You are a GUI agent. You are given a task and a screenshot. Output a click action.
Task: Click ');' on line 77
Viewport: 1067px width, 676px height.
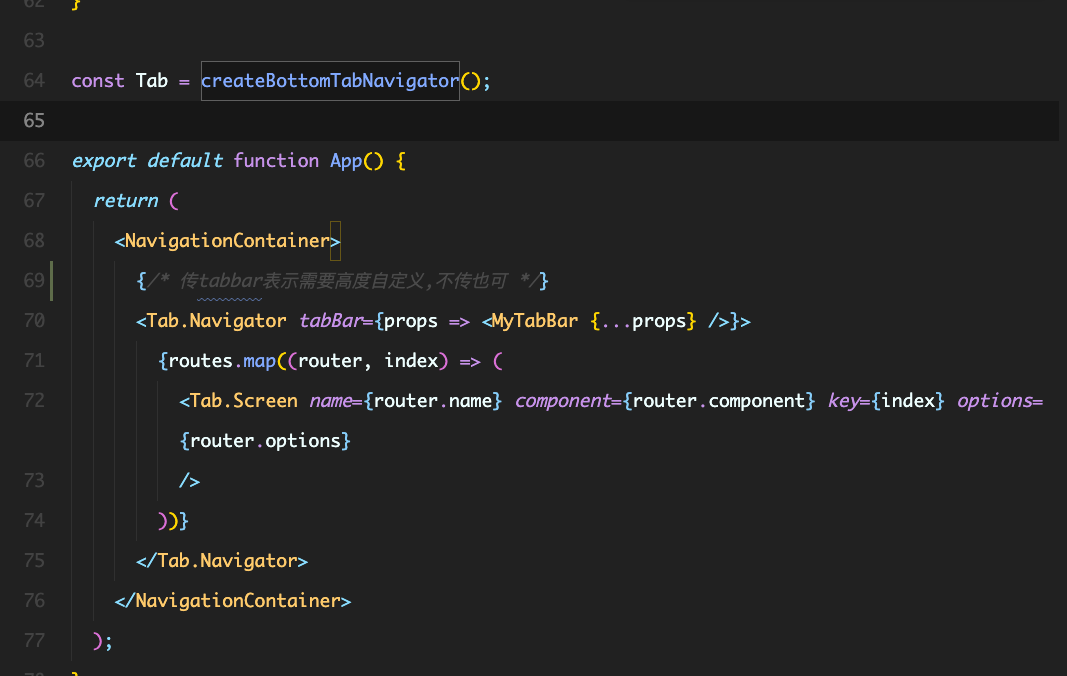coord(103,641)
